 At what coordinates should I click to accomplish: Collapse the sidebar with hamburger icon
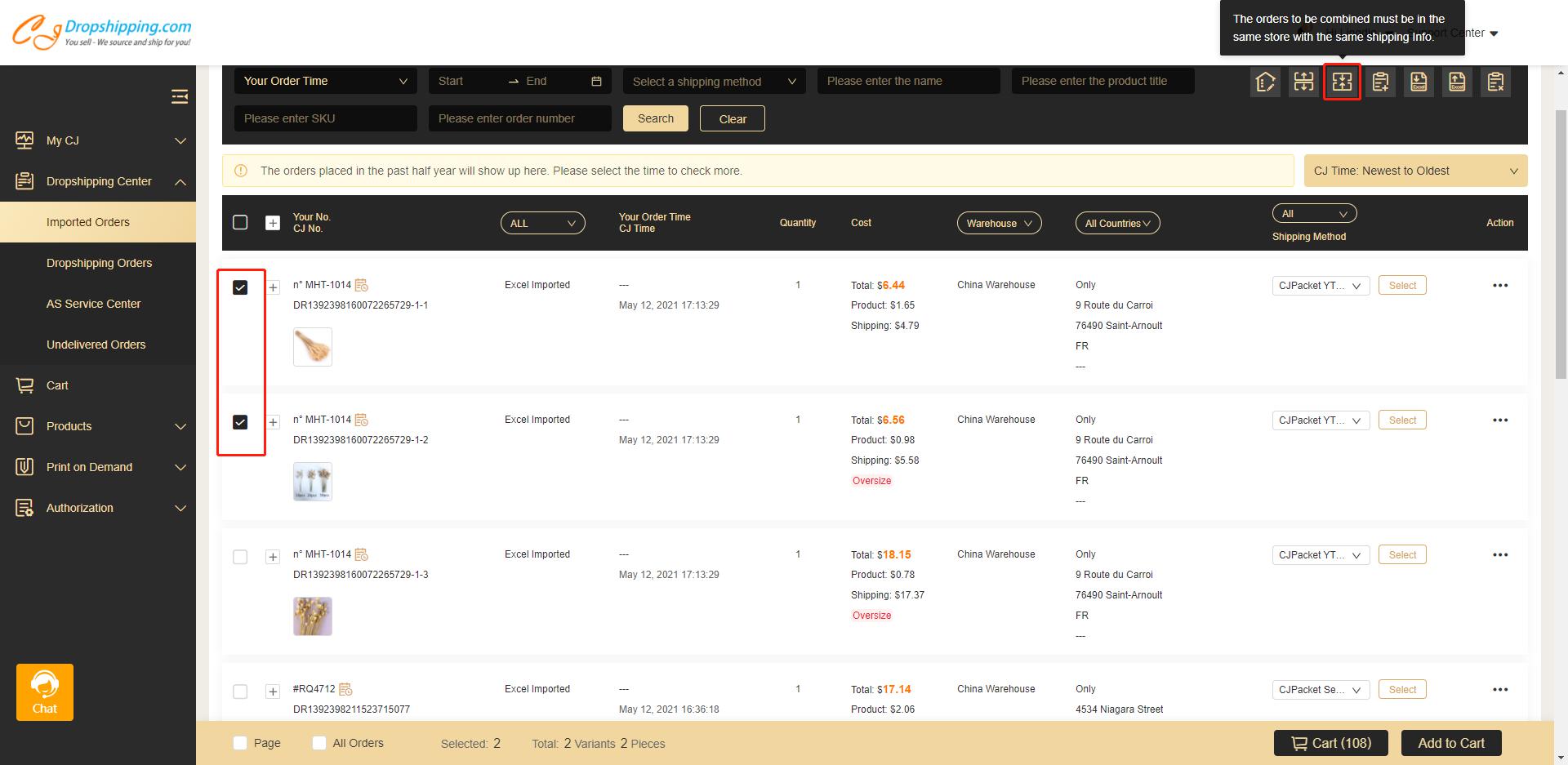point(180,97)
